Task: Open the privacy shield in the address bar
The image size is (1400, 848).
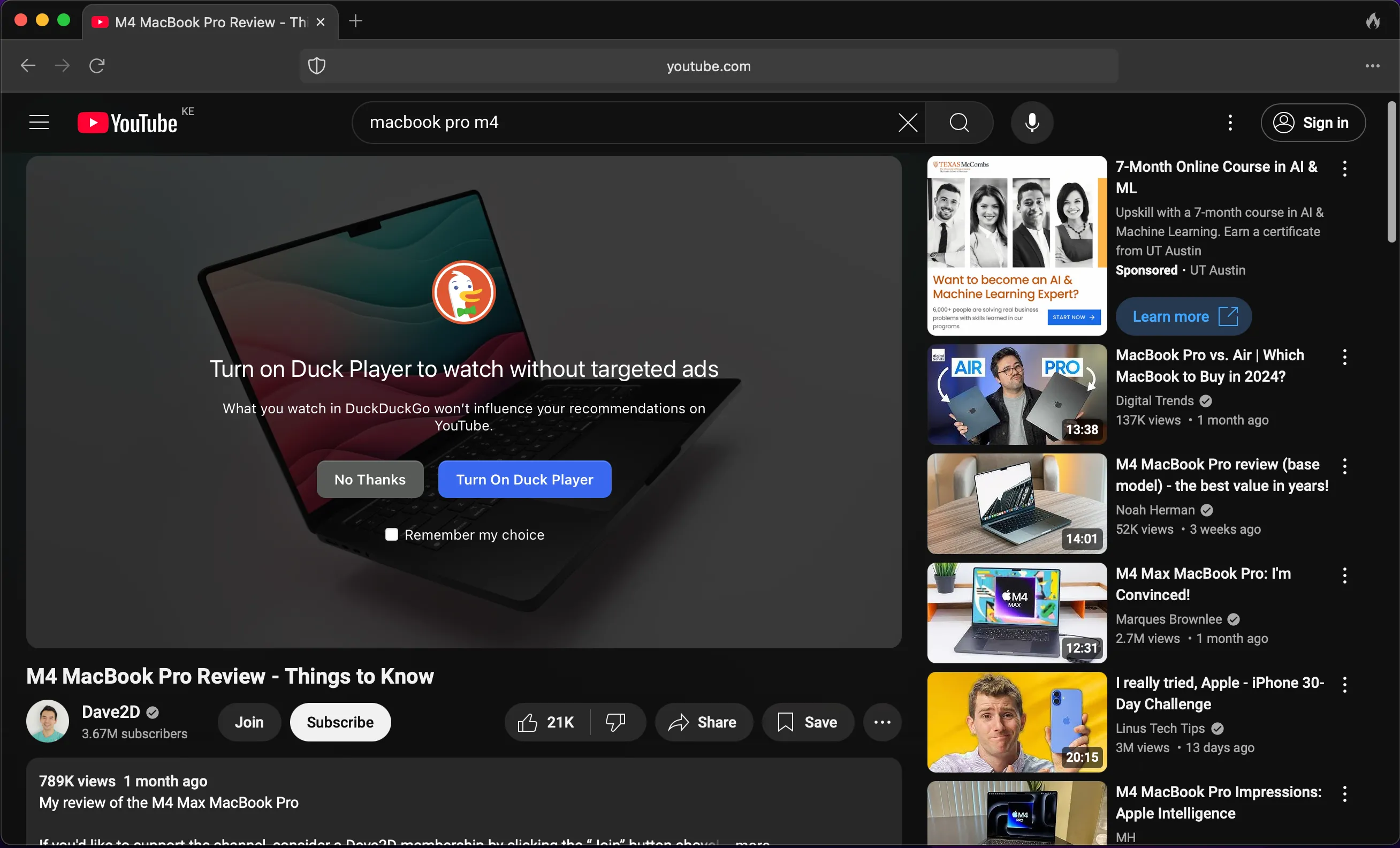Action: [316, 66]
